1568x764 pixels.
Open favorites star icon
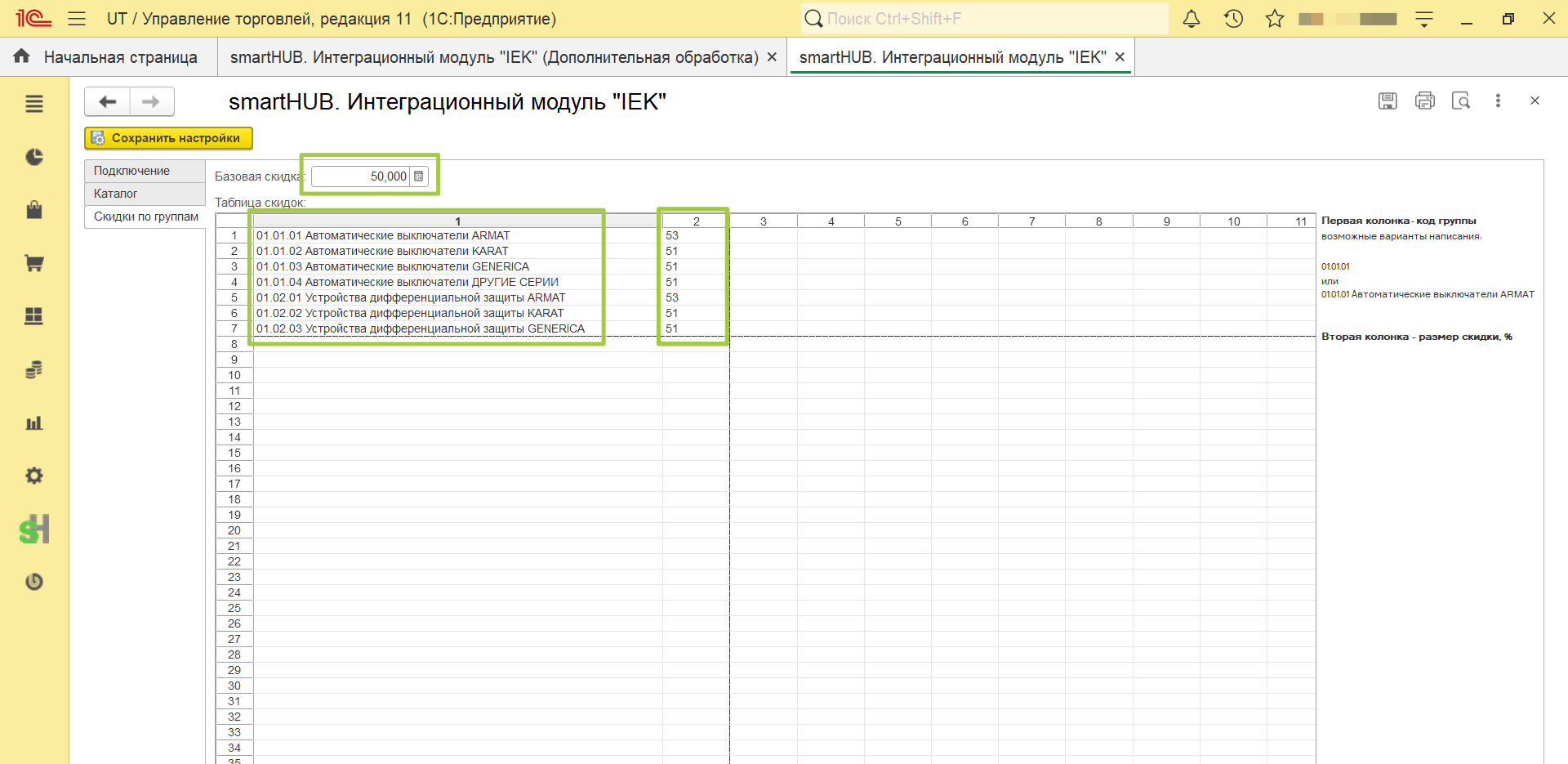click(x=1275, y=19)
